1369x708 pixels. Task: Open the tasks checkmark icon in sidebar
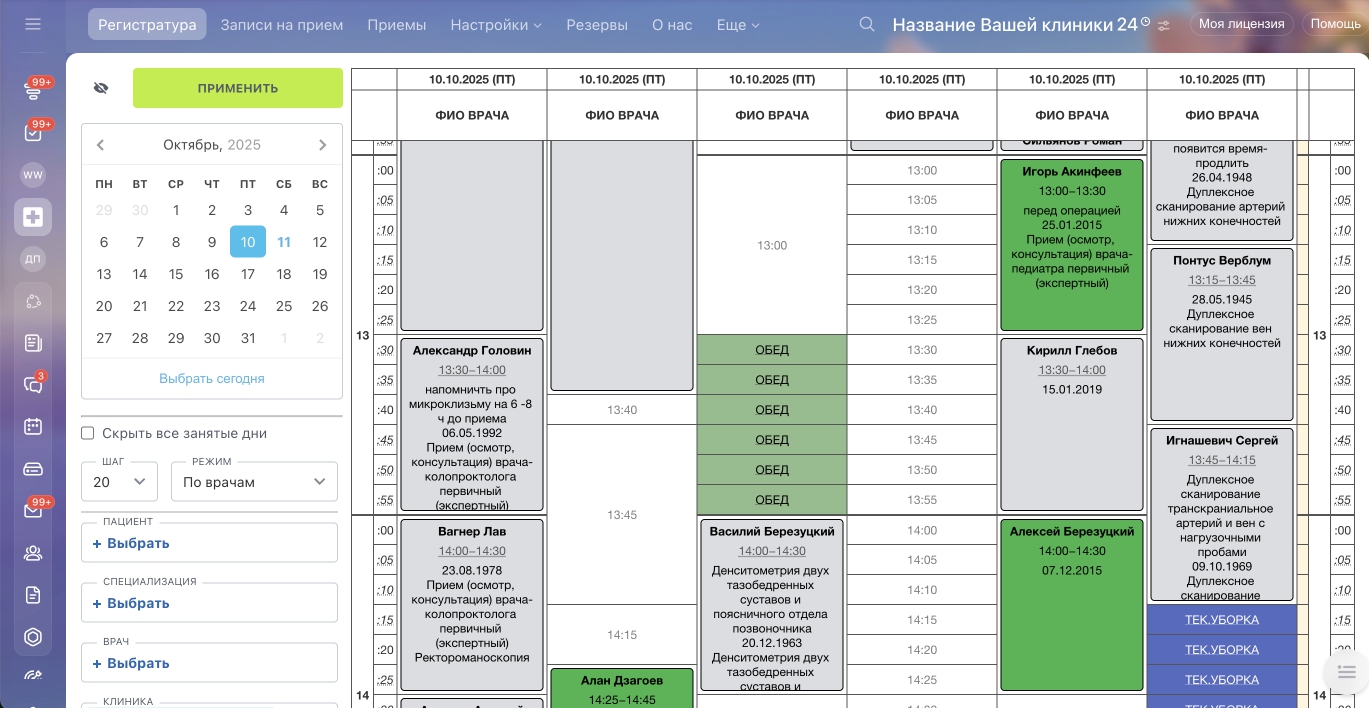click(33, 132)
